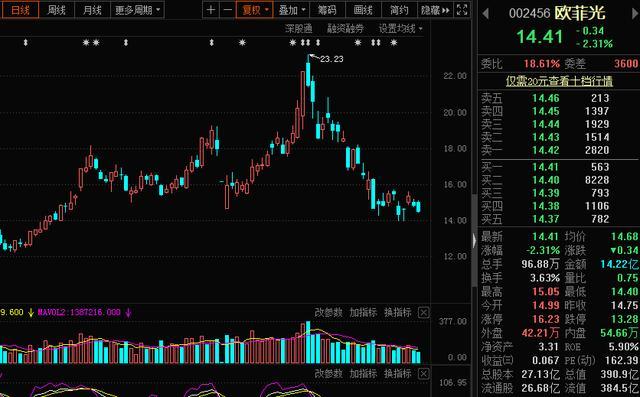Click 加指标 in the bottom indicator panel

[x=363, y=373]
